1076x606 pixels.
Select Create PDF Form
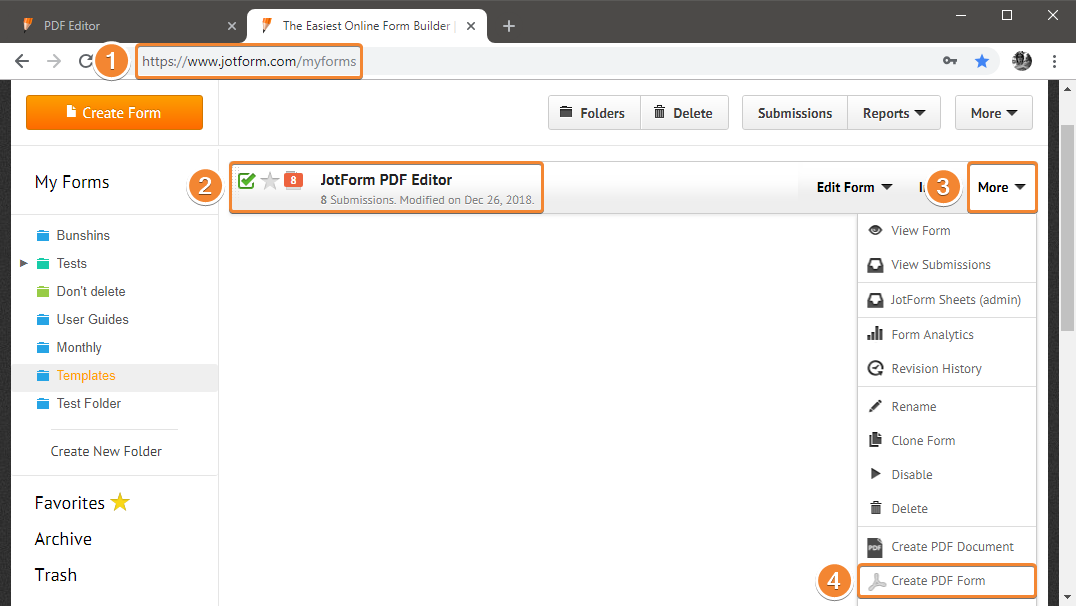(x=947, y=581)
